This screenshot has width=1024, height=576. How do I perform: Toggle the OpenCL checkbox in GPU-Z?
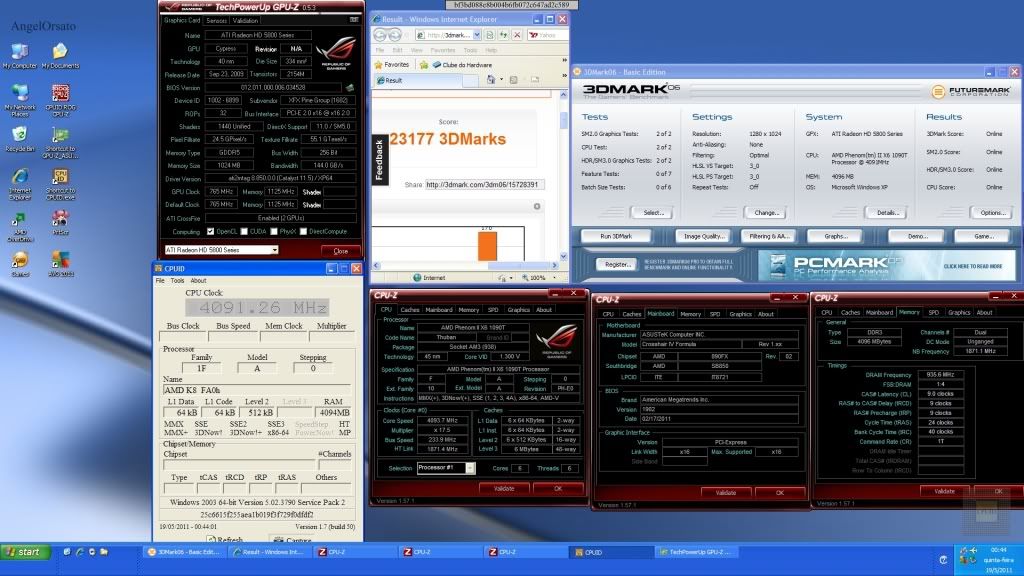click(211, 230)
